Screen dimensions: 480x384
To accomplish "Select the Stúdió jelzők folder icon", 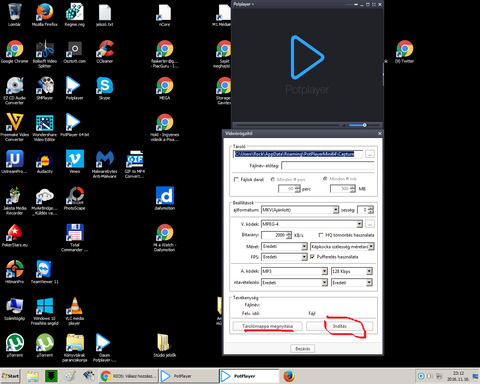I will coord(165,345).
